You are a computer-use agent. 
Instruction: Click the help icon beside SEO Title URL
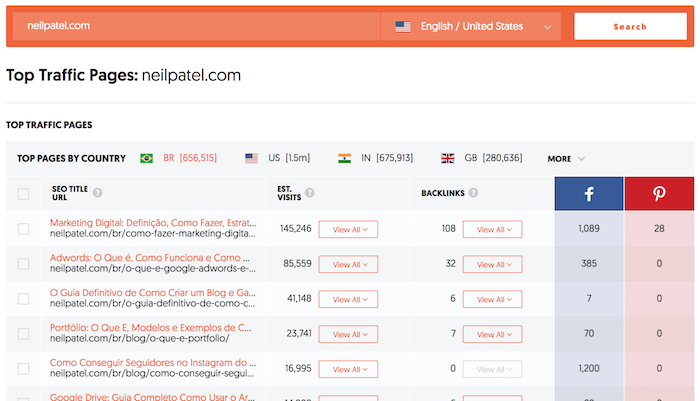point(97,193)
